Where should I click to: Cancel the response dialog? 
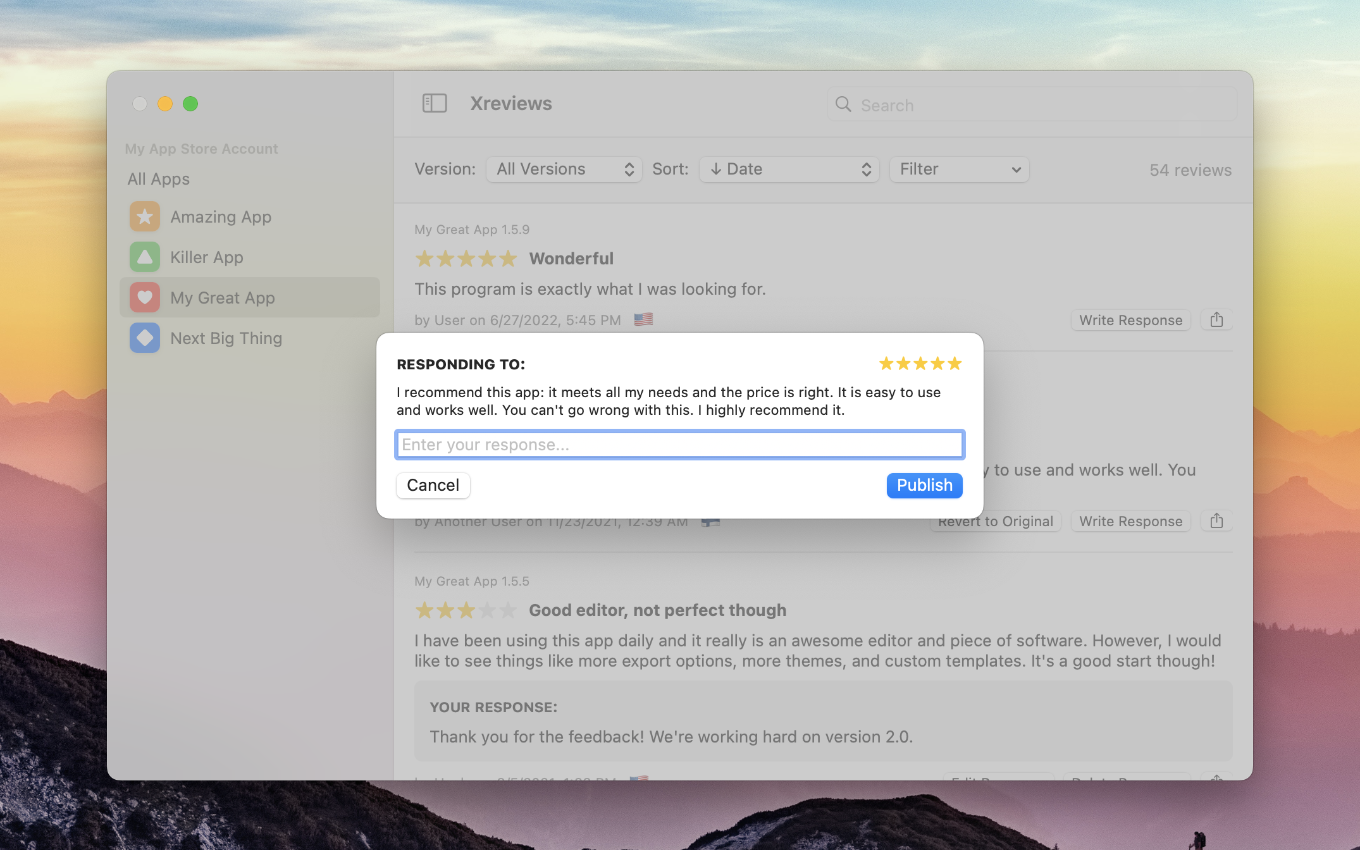click(x=433, y=485)
